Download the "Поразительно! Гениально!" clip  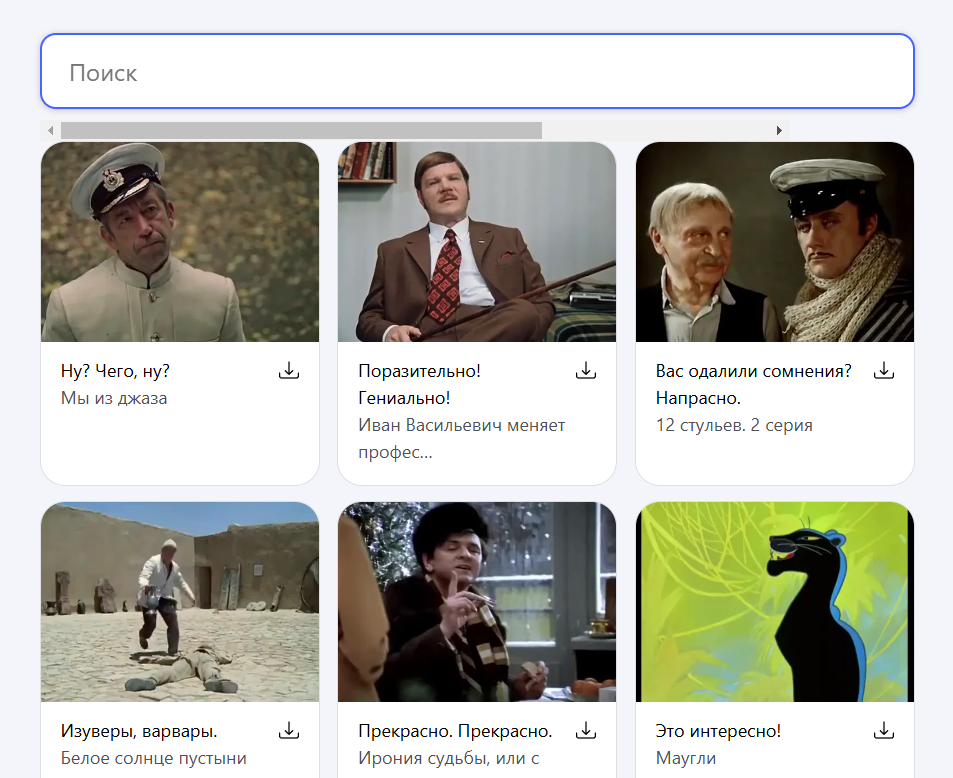[x=586, y=371]
